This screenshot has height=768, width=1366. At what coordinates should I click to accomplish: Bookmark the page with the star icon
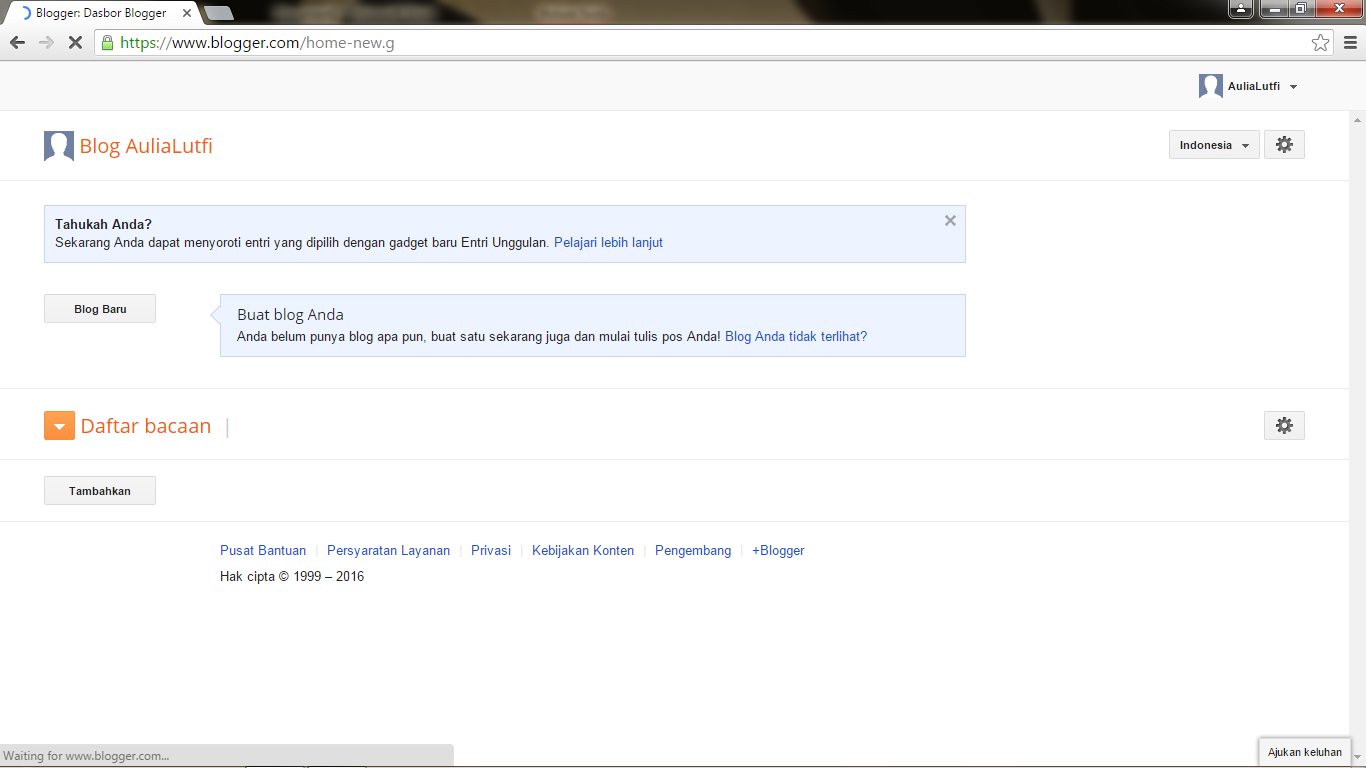1321,43
